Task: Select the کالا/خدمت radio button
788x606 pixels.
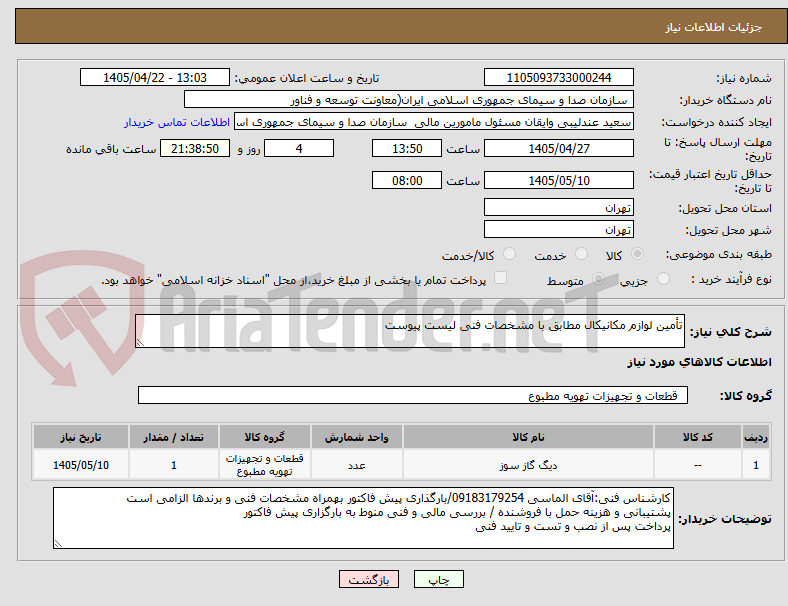Action: pos(510,254)
